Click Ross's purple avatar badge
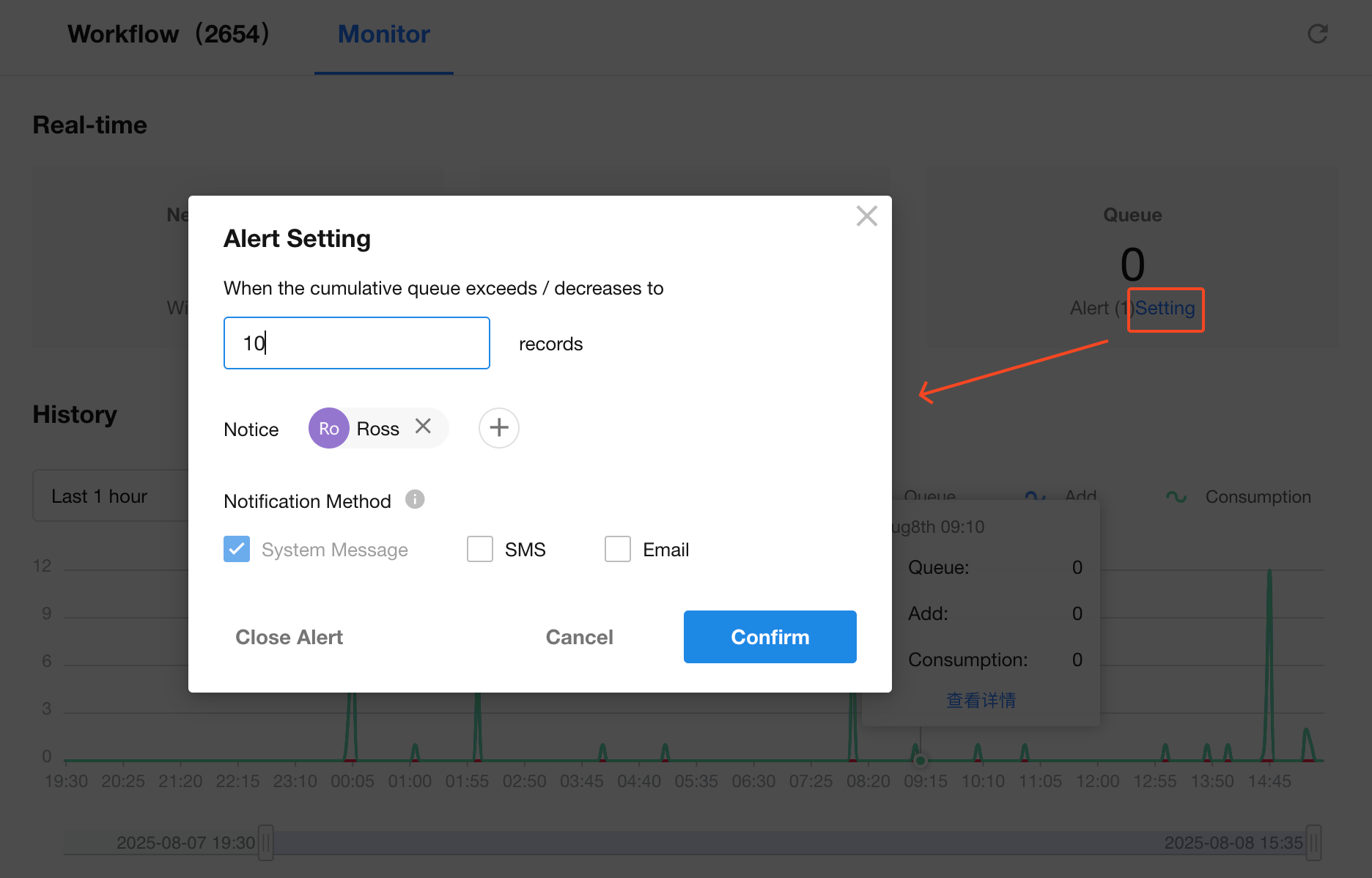 click(x=328, y=428)
